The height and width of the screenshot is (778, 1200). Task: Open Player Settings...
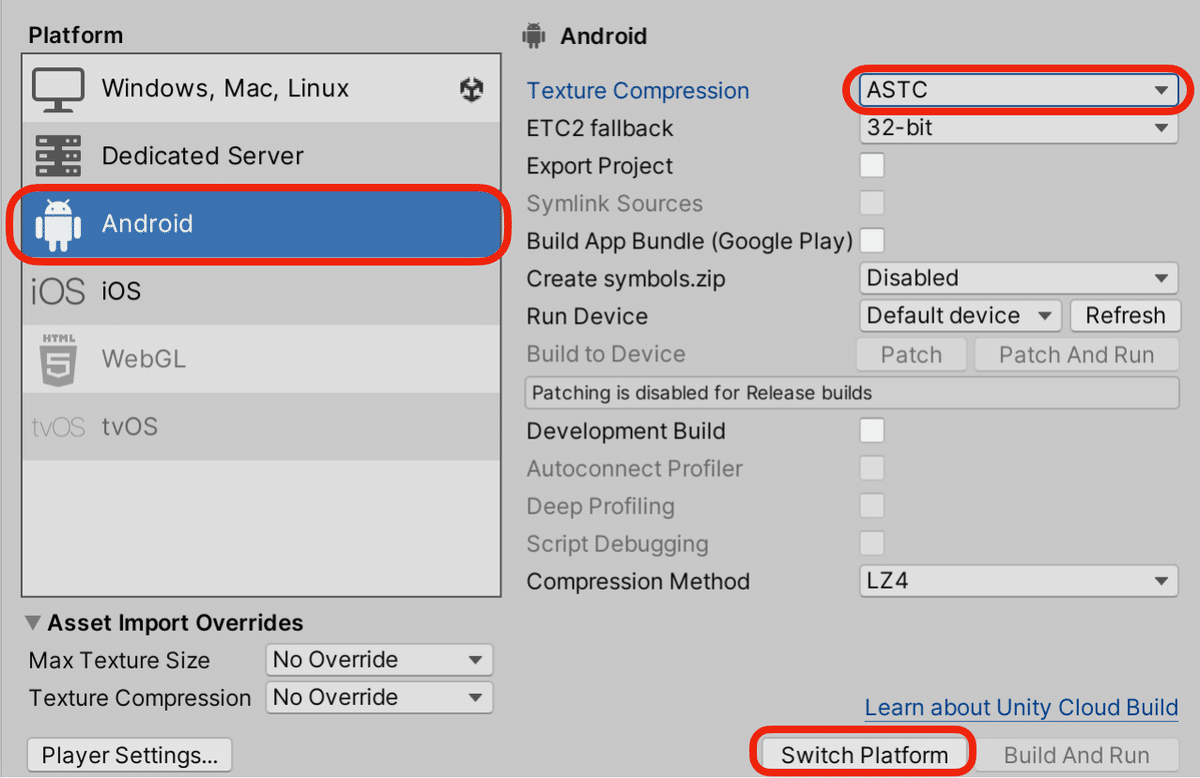click(x=130, y=755)
